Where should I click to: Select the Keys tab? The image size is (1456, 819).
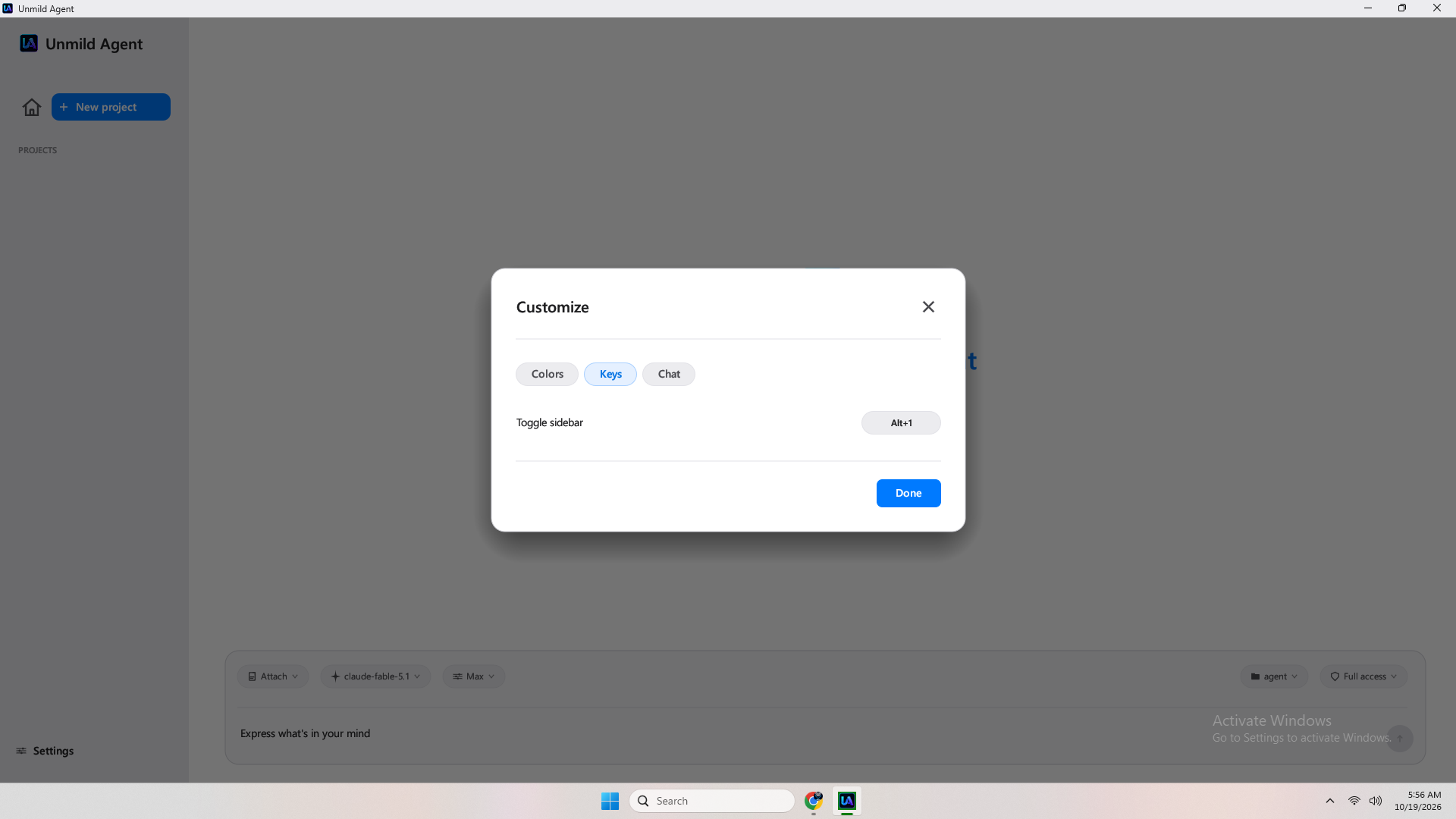point(610,374)
